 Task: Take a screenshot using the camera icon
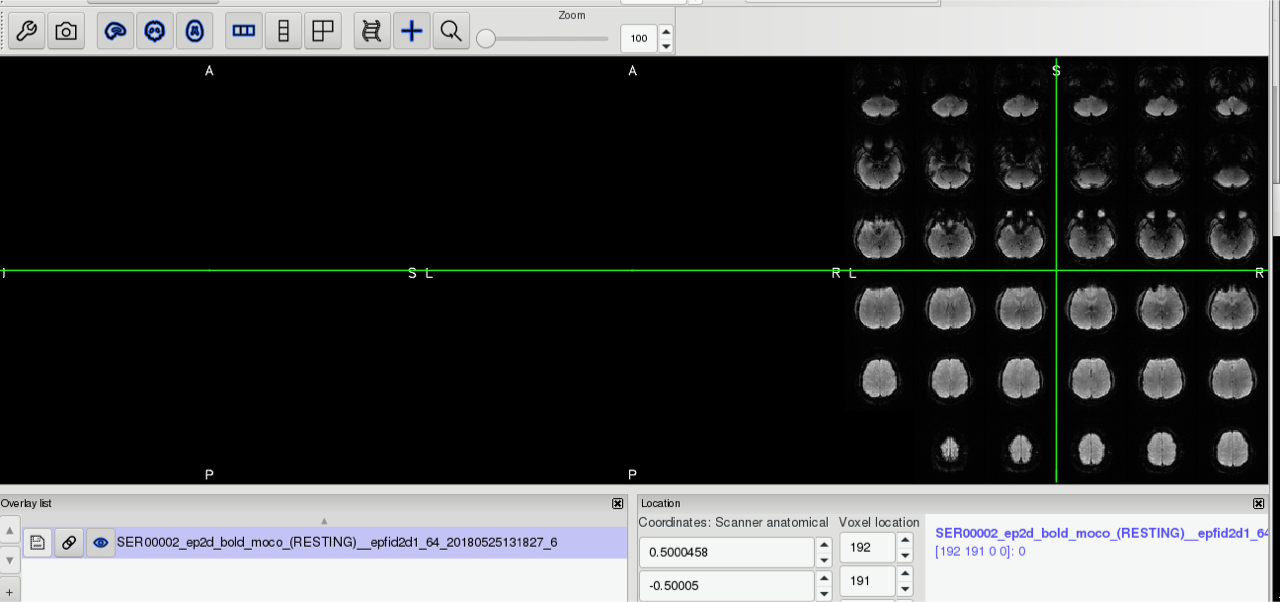tap(66, 31)
